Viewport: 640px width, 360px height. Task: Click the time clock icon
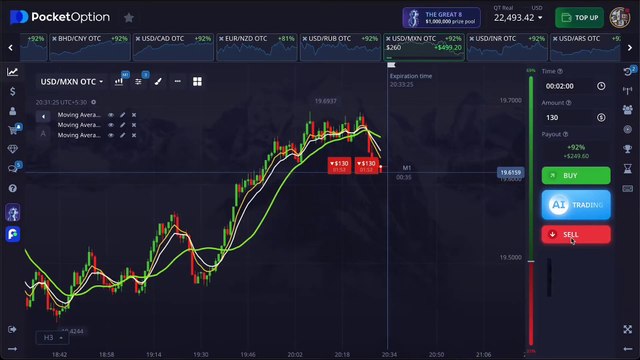(601, 86)
